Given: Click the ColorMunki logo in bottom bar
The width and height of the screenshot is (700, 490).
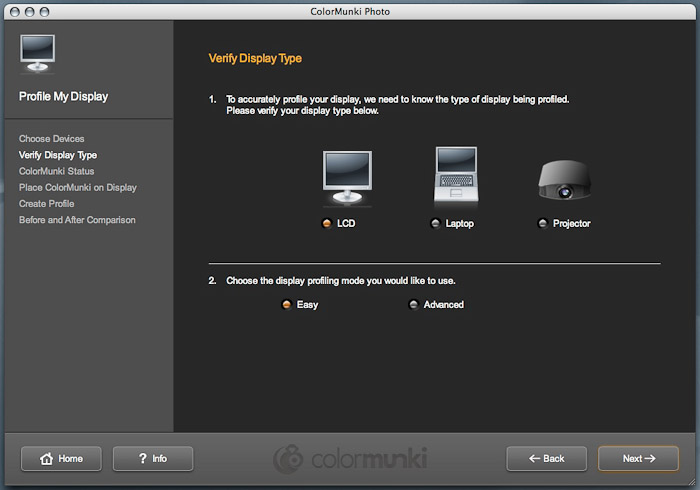Looking at the screenshot, I should point(350,459).
